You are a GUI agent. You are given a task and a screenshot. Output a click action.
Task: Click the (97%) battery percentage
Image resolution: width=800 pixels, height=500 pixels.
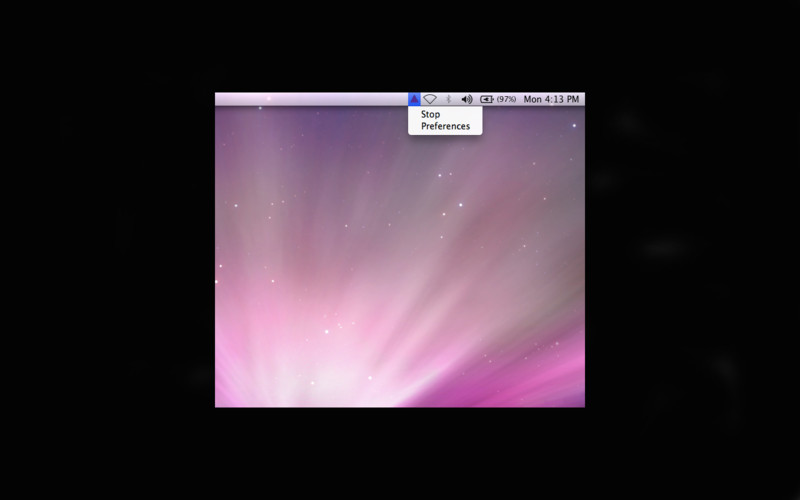pos(506,99)
